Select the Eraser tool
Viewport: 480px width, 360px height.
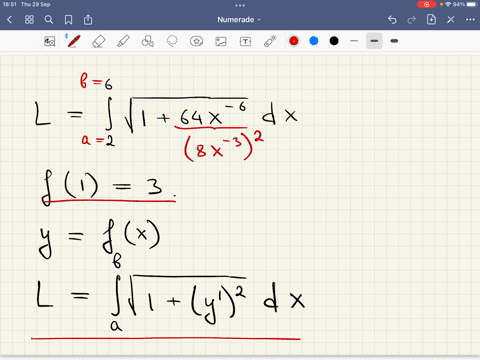pos(98,41)
